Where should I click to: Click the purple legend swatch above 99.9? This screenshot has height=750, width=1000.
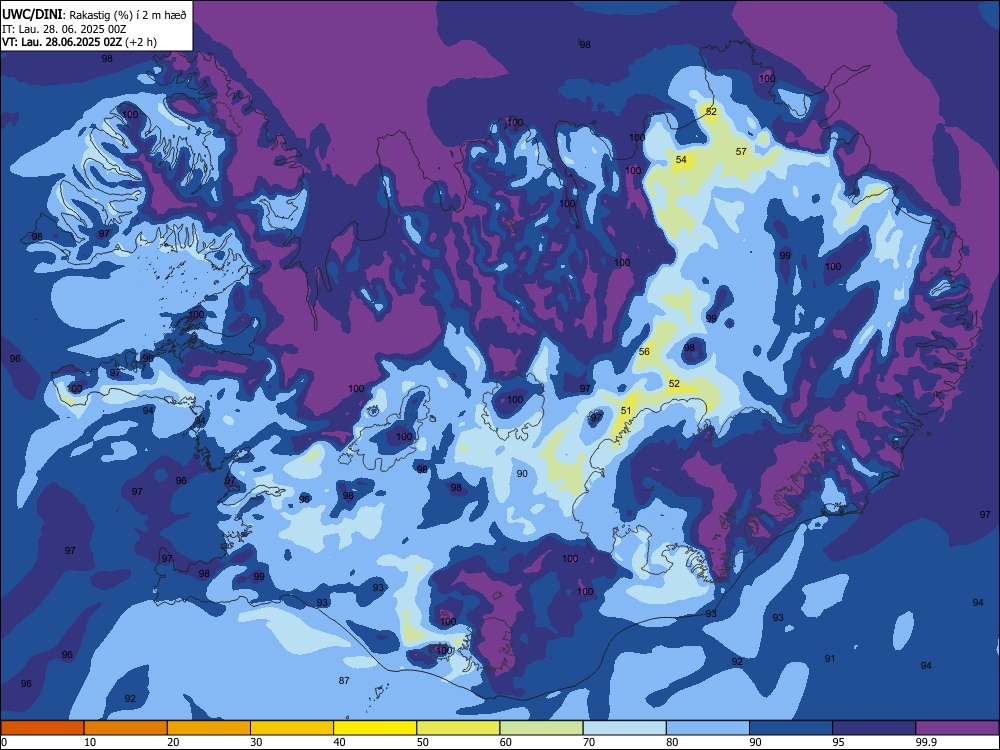coord(957,728)
